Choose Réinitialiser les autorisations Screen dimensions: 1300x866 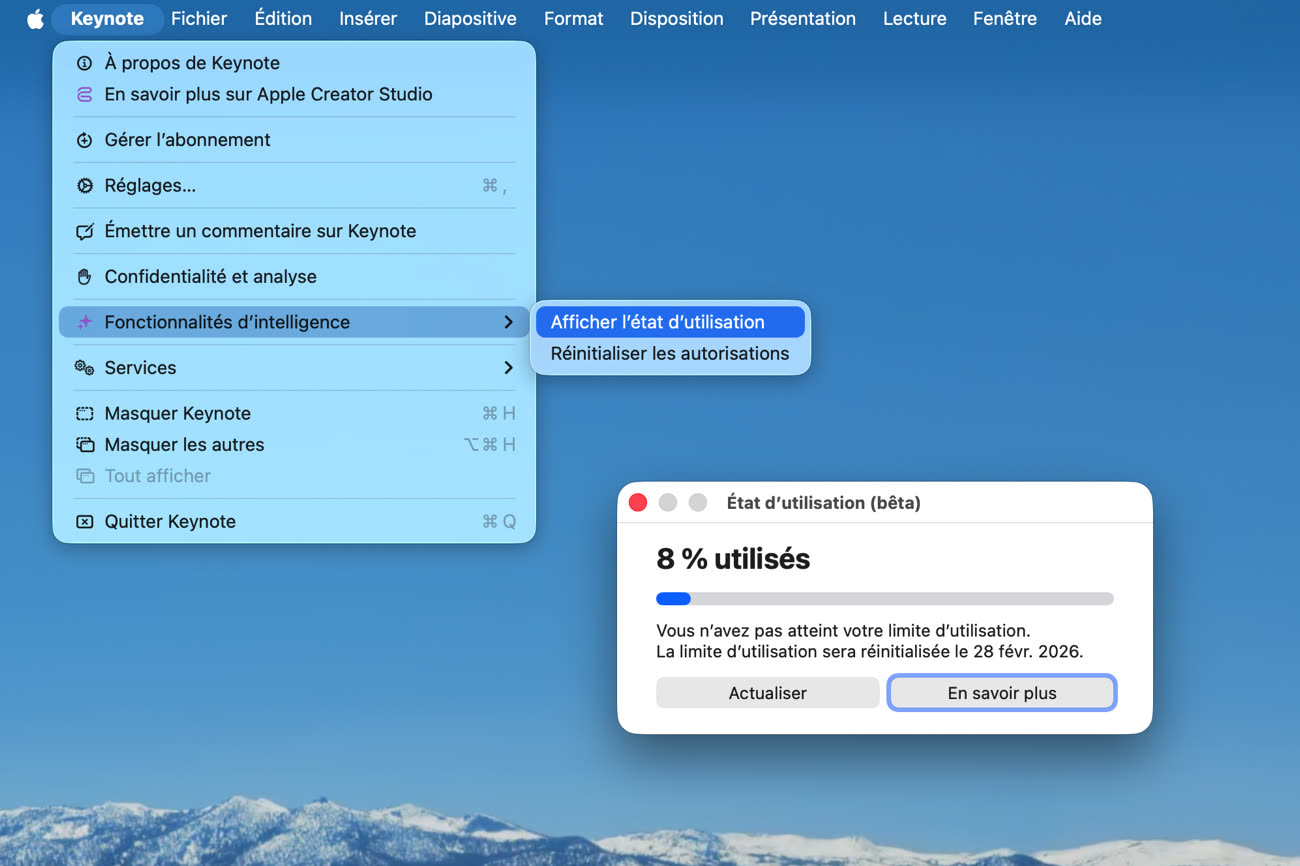pos(669,354)
